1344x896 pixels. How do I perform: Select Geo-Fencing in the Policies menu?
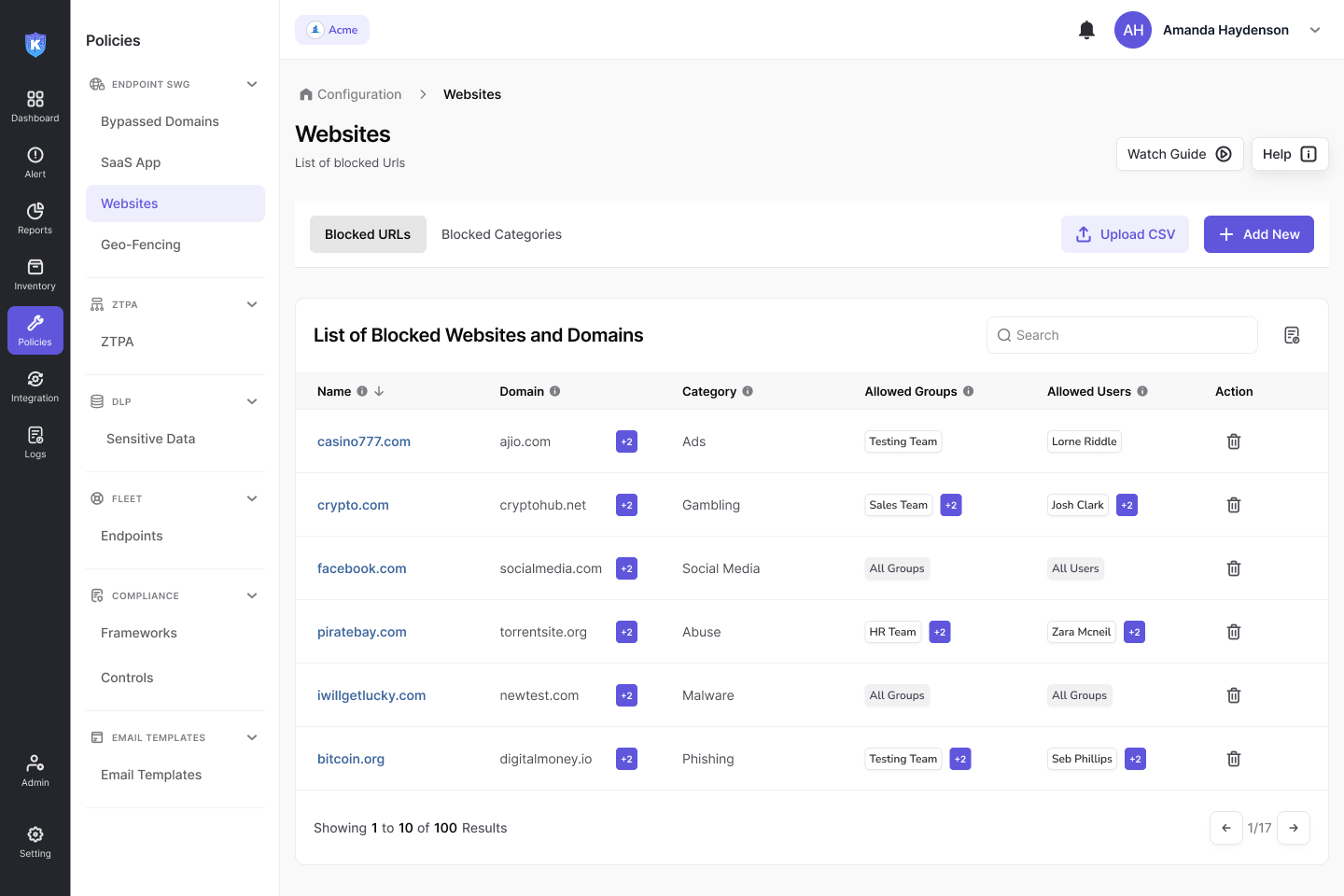(141, 245)
